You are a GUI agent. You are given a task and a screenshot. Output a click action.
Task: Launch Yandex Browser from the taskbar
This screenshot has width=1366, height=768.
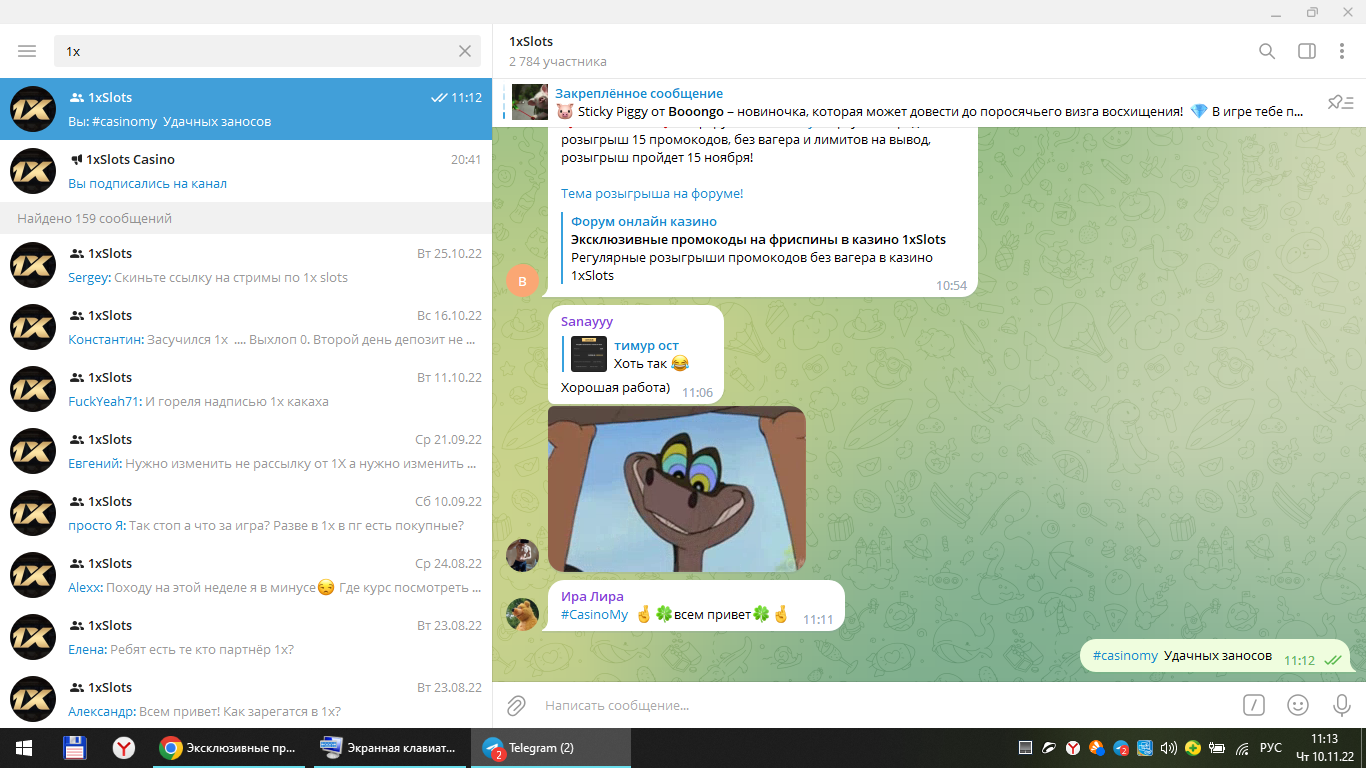[x=124, y=748]
